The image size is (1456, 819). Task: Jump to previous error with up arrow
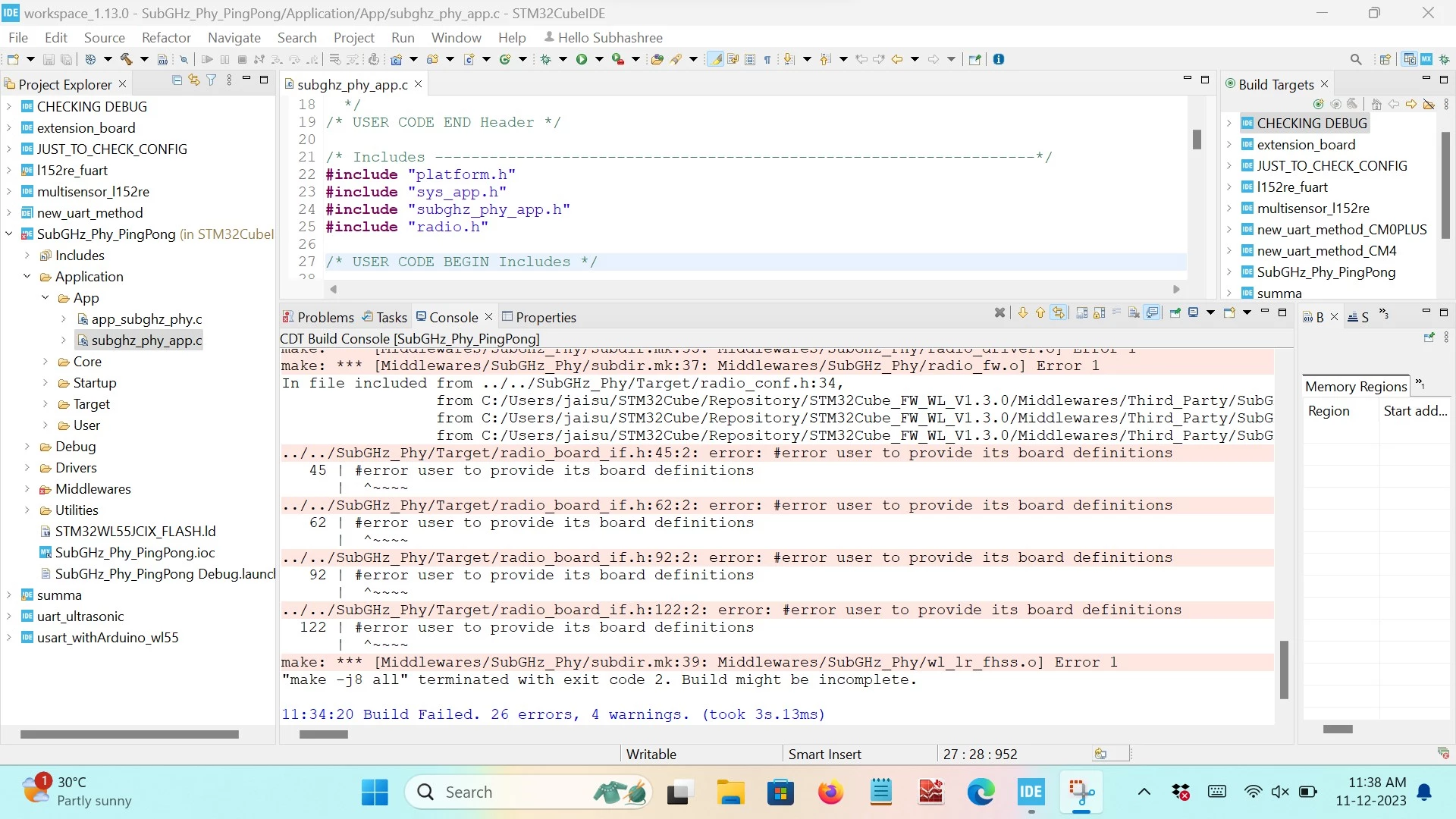click(1040, 312)
